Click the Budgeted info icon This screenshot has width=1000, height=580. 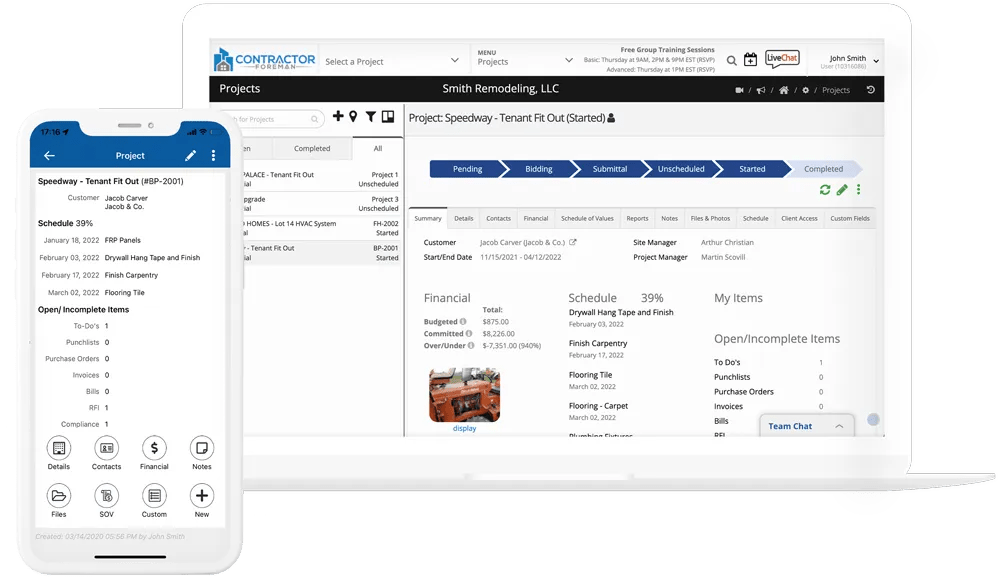(x=463, y=322)
